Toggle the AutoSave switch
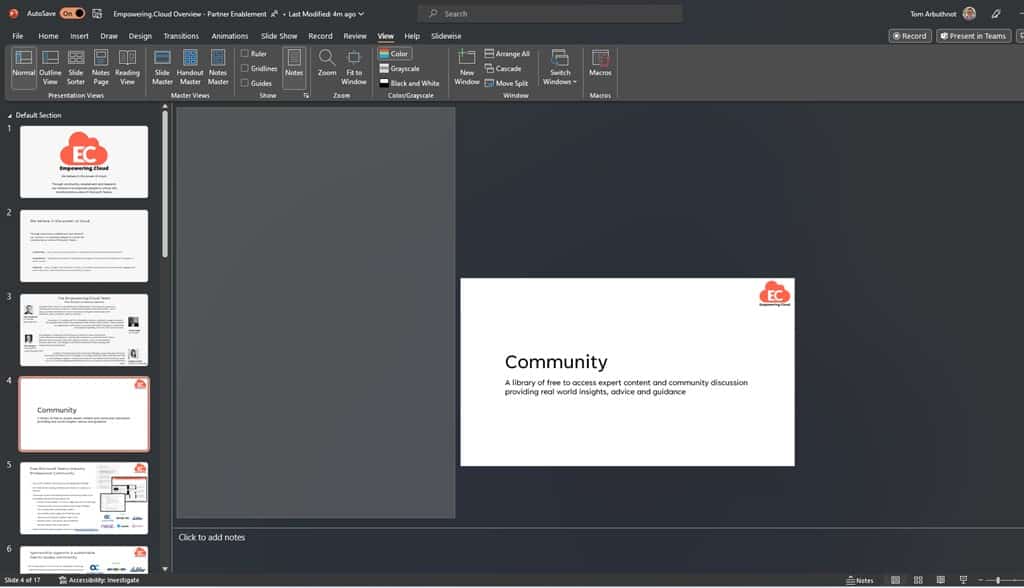1024x588 pixels. click(72, 14)
